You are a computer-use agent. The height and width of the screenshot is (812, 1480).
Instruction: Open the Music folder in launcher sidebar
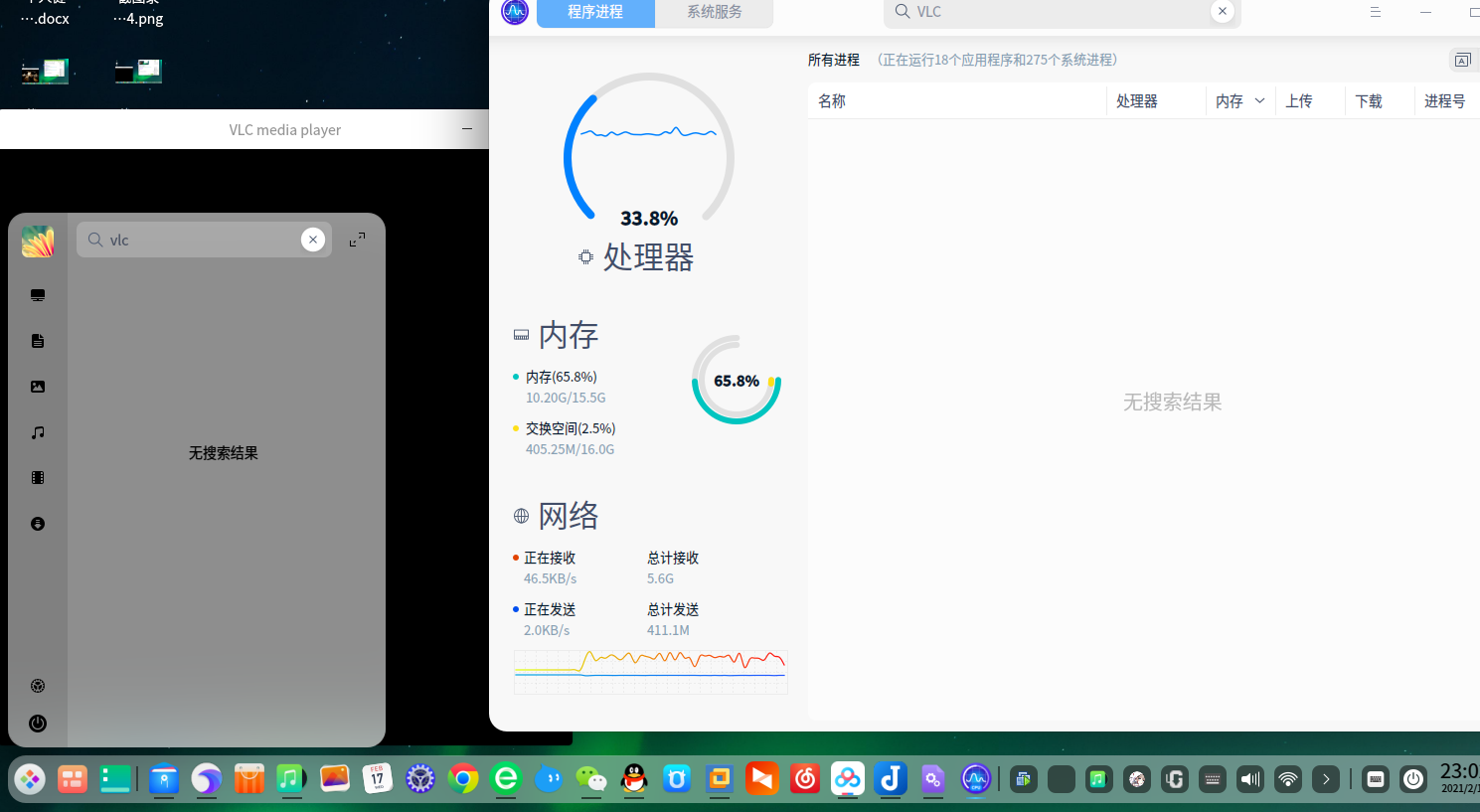tap(38, 432)
